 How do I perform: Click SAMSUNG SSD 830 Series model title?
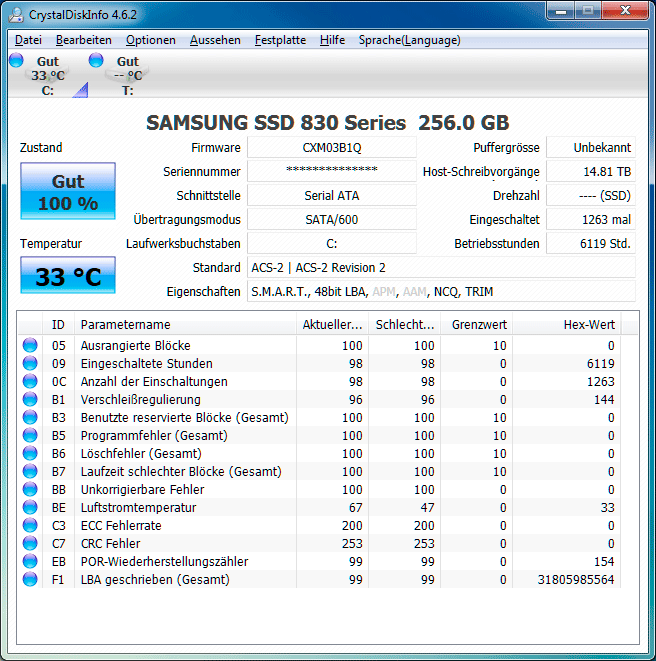(328, 123)
